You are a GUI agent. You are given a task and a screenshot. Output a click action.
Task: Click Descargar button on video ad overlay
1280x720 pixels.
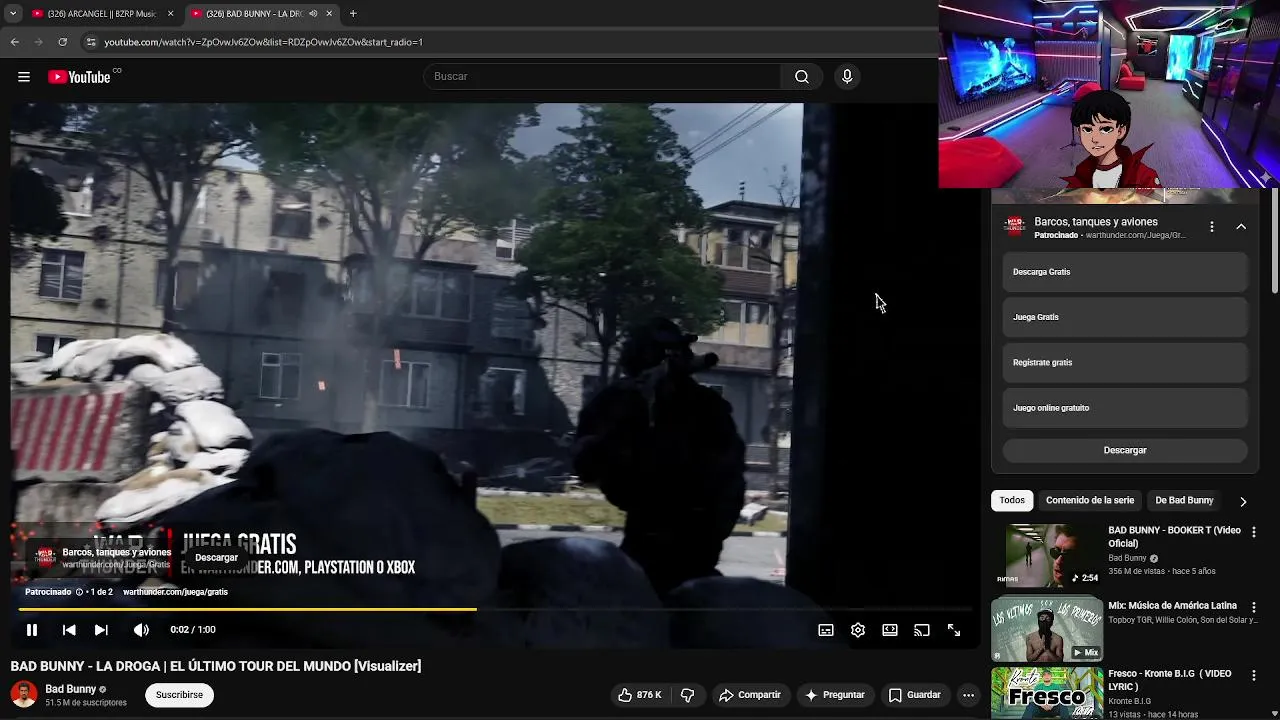(x=216, y=558)
